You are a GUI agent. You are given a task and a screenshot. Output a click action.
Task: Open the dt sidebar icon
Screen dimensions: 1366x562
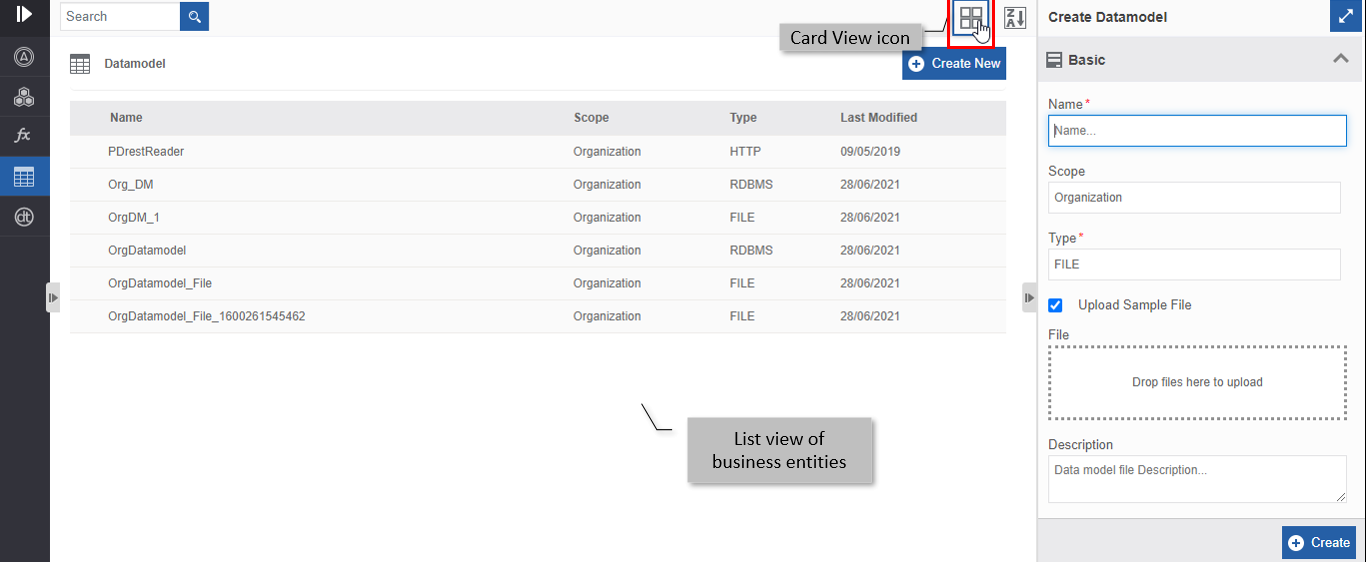click(x=24, y=216)
